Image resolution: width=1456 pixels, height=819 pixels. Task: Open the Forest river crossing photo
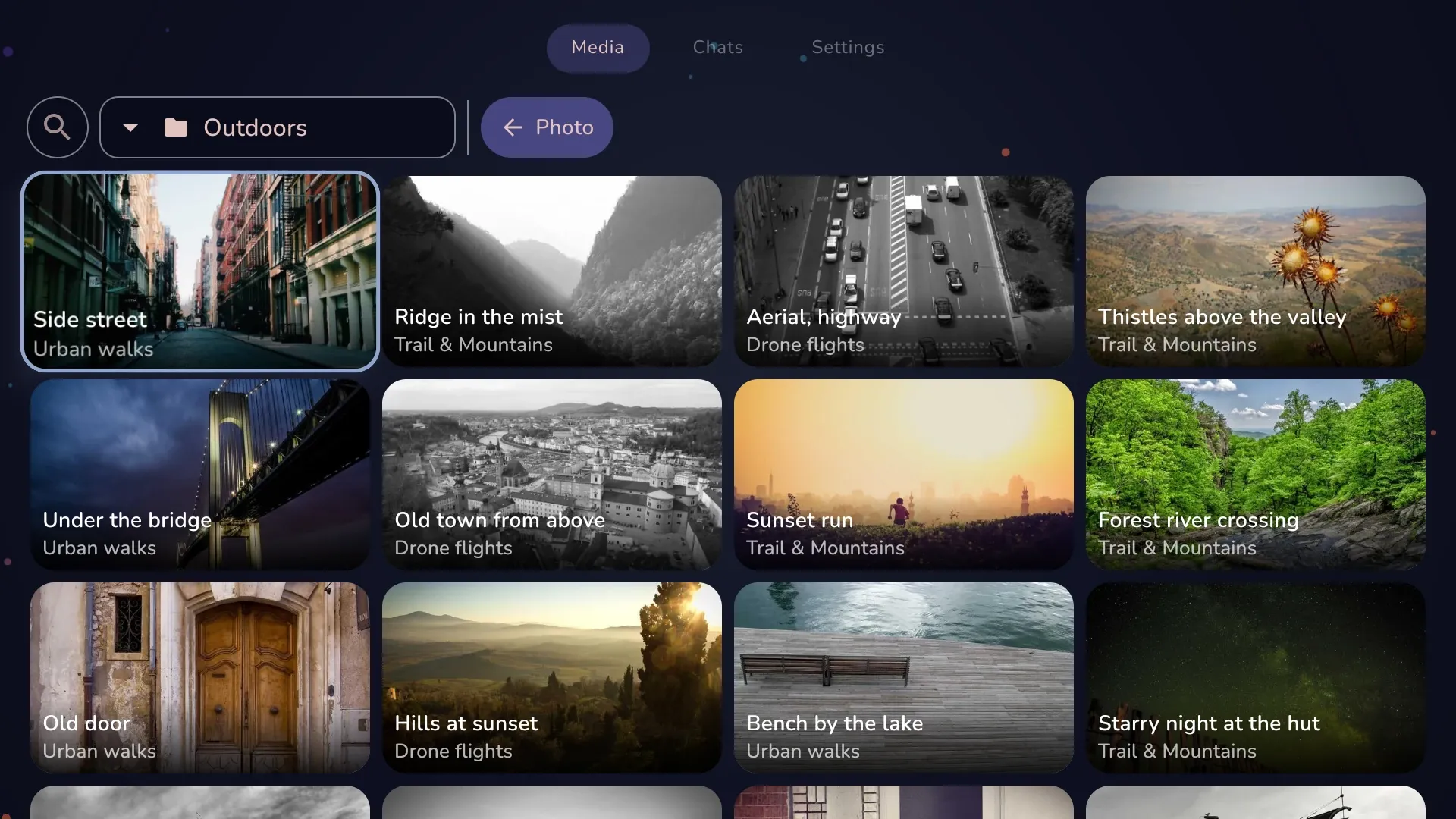click(x=1256, y=475)
